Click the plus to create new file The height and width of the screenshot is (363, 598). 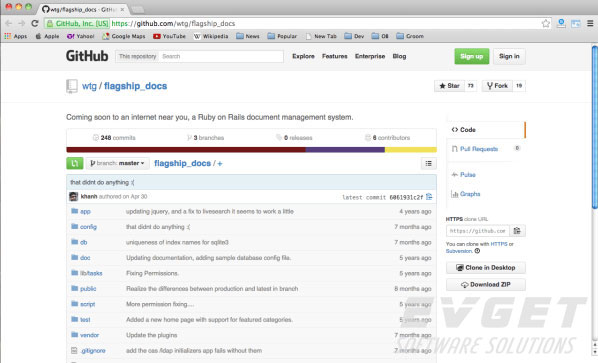[x=220, y=164]
